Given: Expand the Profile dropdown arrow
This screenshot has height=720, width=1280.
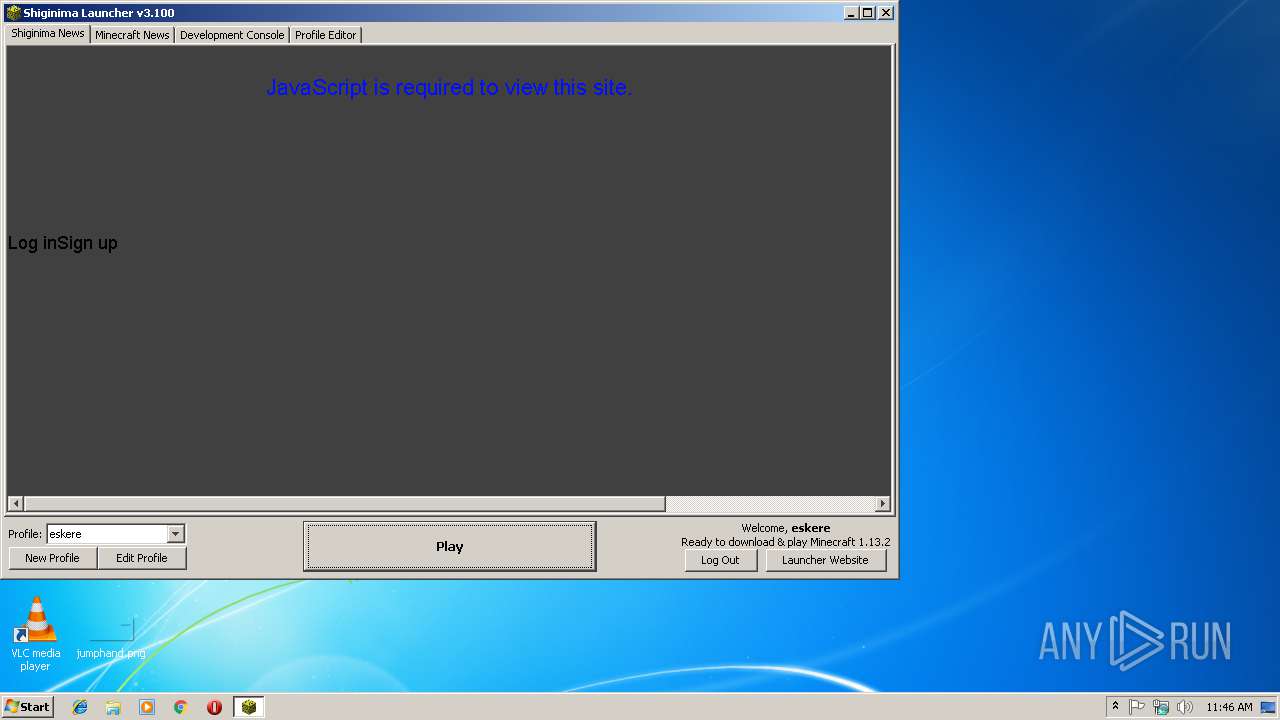Looking at the screenshot, I should pos(175,534).
